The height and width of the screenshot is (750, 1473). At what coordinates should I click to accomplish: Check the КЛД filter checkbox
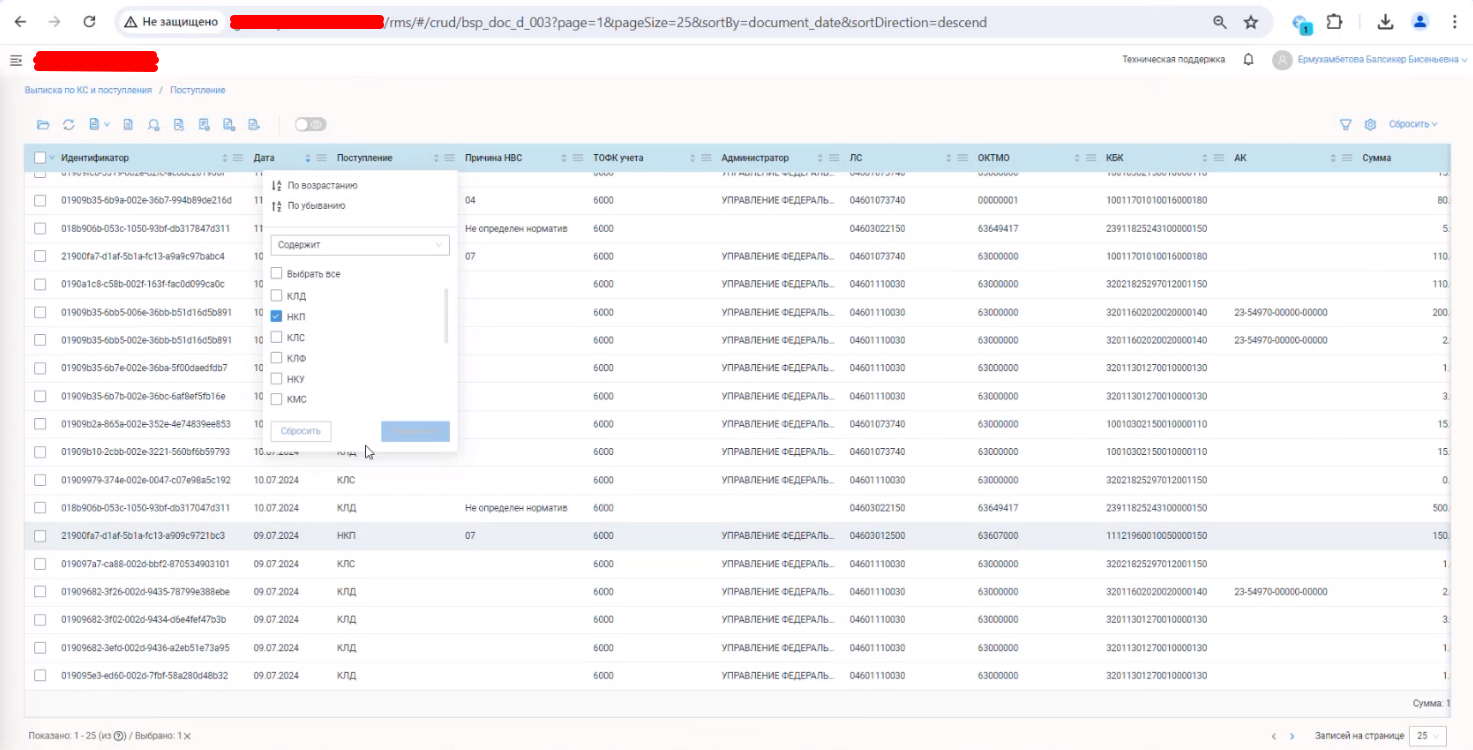coord(276,296)
